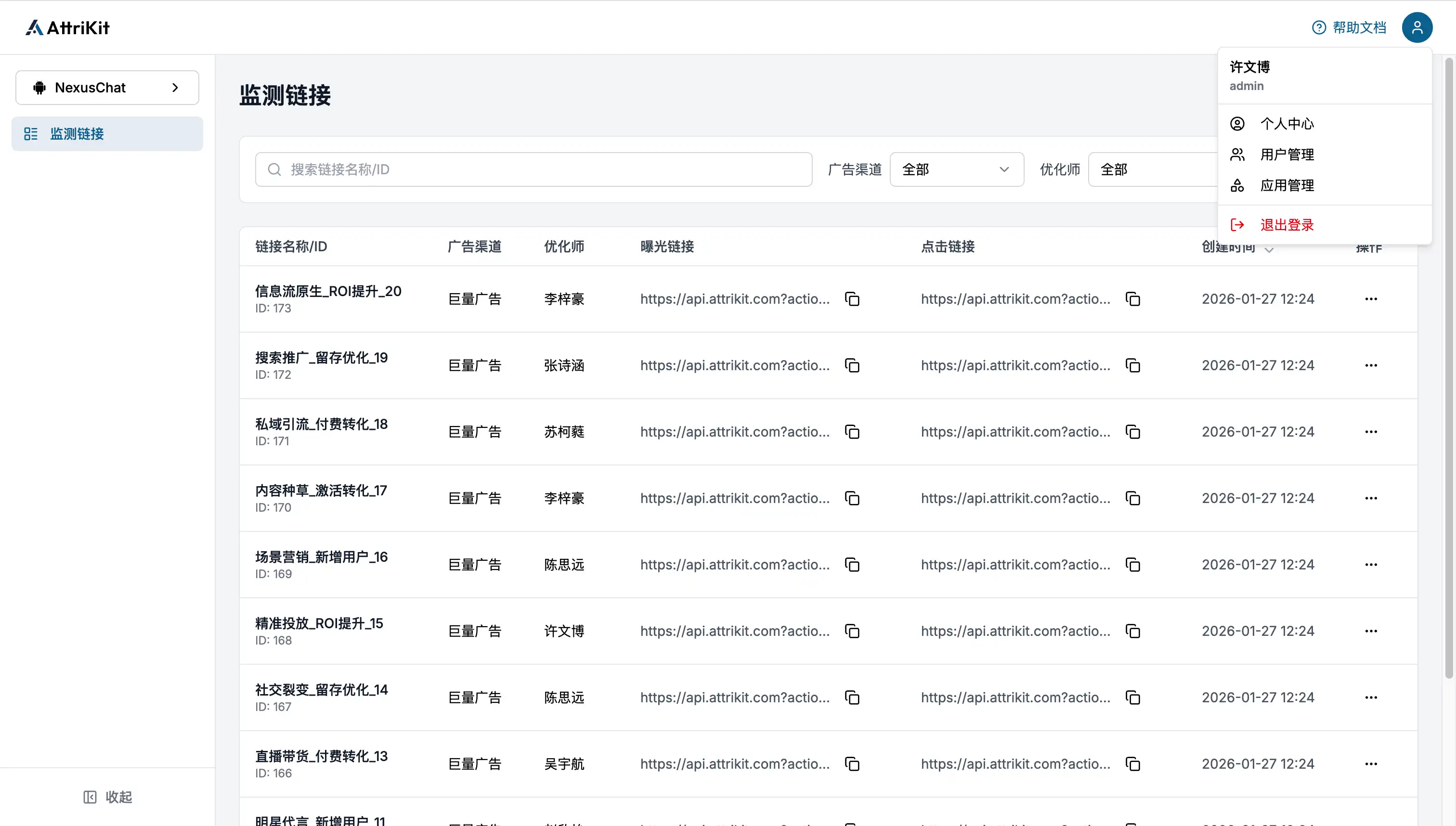Copy the exposure link for ID 173
The height and width of the screenshot is (826, 1456).
coord(852,299)
